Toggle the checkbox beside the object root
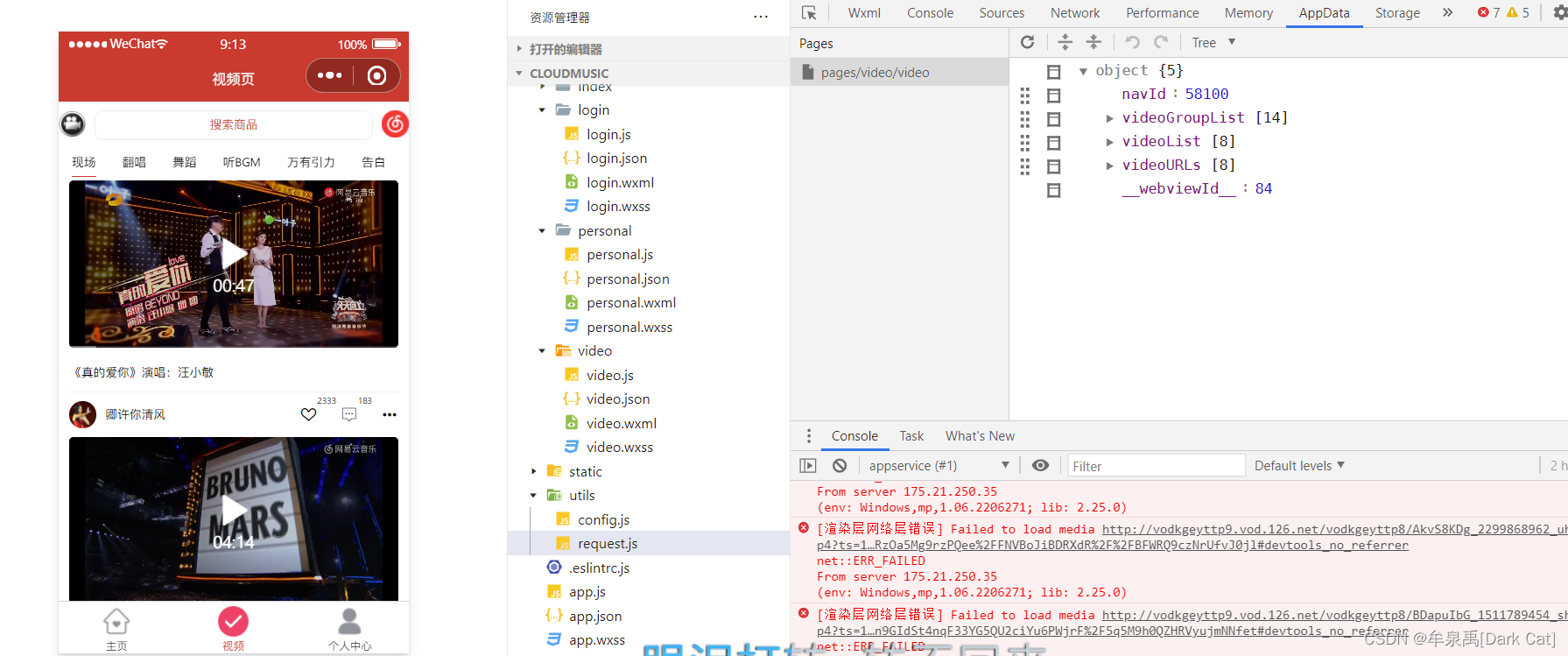 coord(1054,72)
